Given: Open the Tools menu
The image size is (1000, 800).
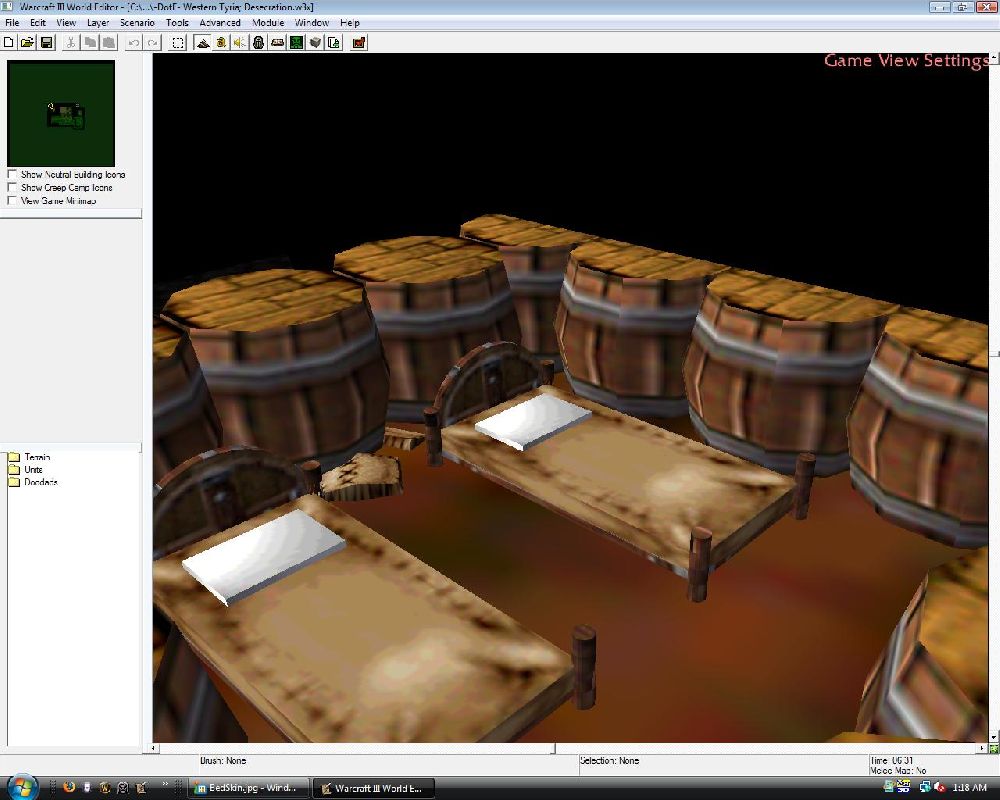Looking at the screenshot, I should tap(177, 23).
